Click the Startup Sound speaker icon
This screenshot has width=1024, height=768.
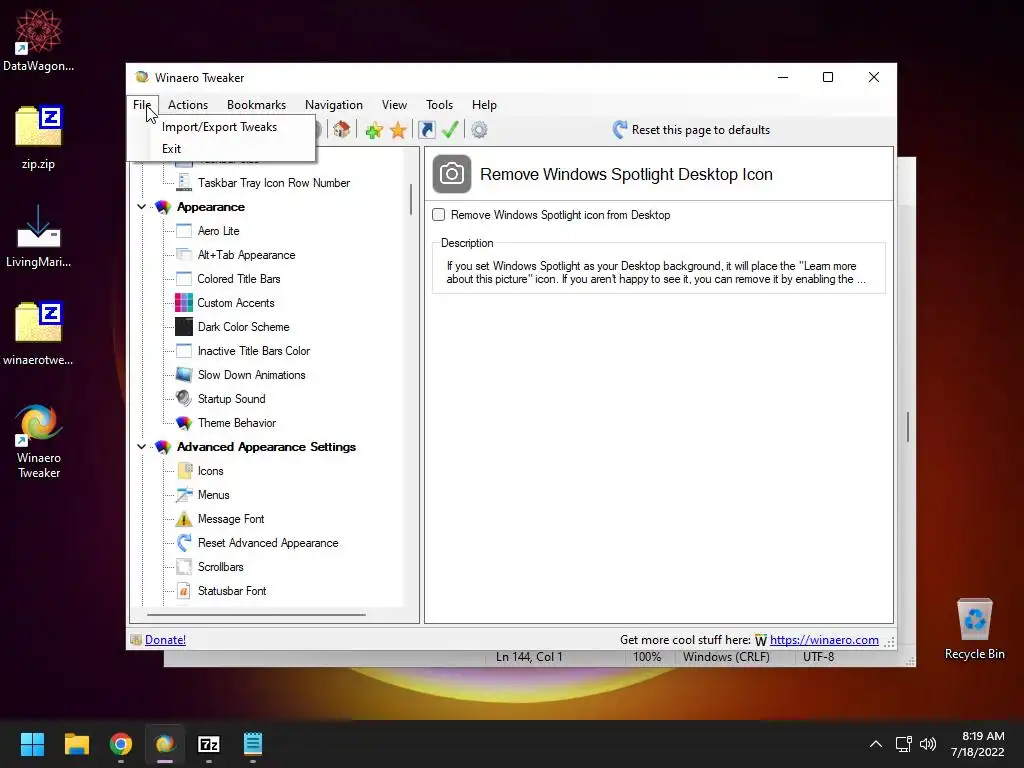coord(184,398)
